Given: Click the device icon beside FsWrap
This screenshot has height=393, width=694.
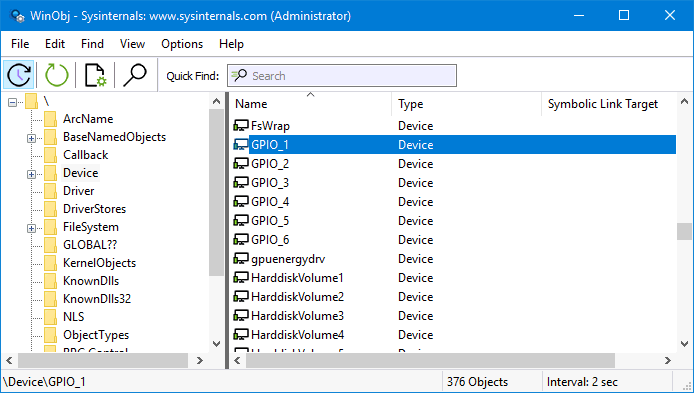Looking at the screenshot, I should 241,126.
